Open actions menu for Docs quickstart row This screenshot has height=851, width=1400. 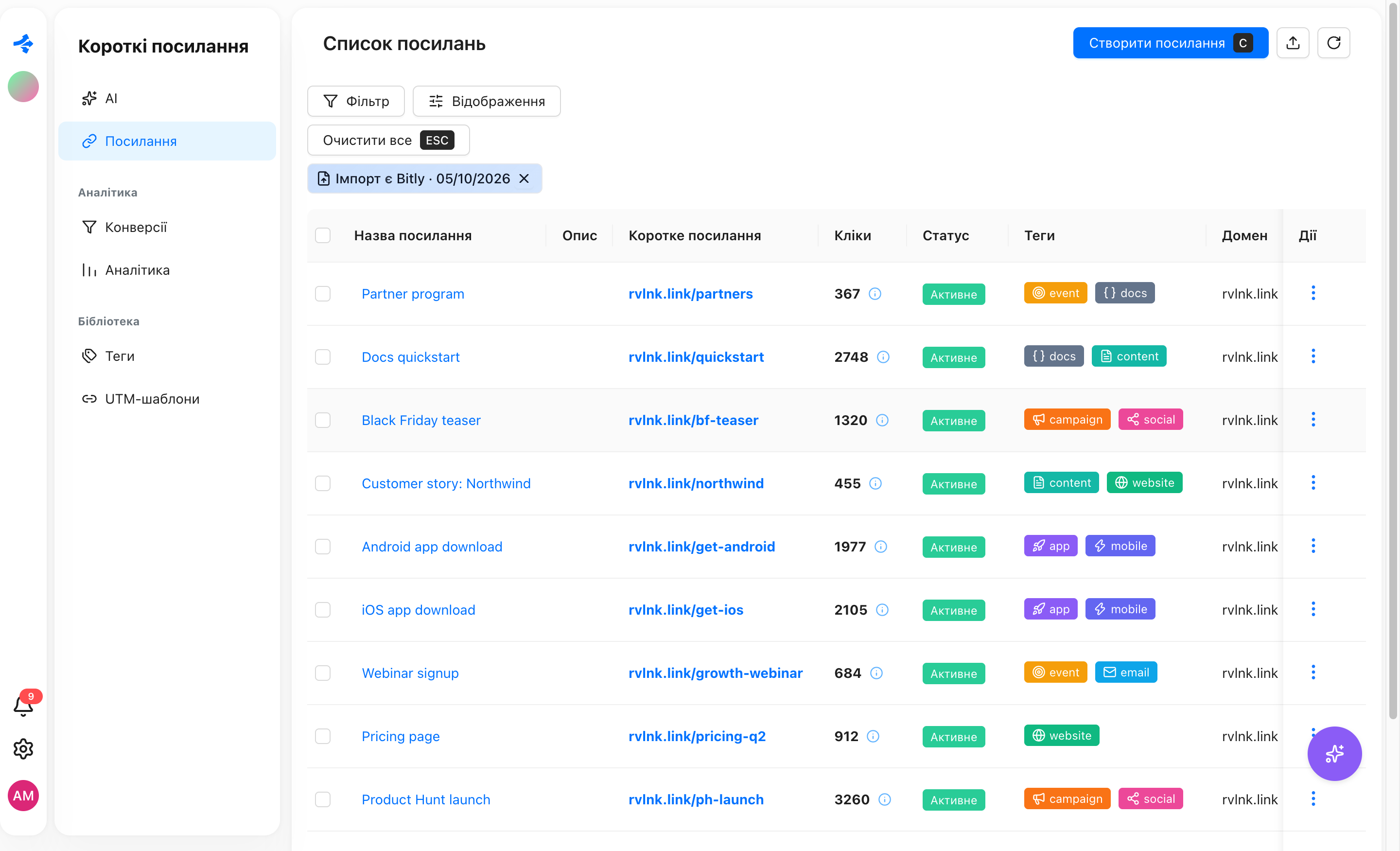coord(1312,356)
